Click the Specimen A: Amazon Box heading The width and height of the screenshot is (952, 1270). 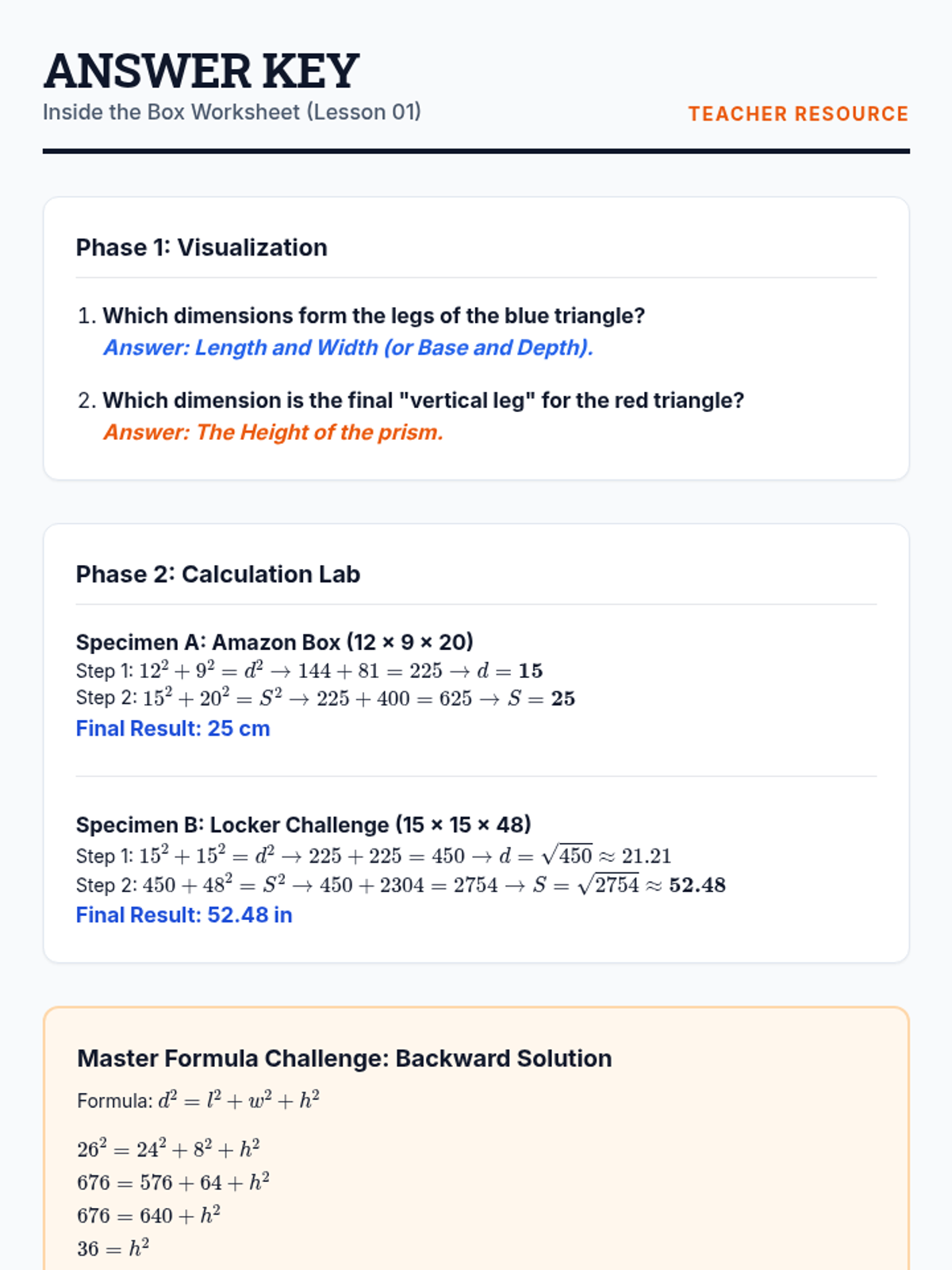pos(274,642)
